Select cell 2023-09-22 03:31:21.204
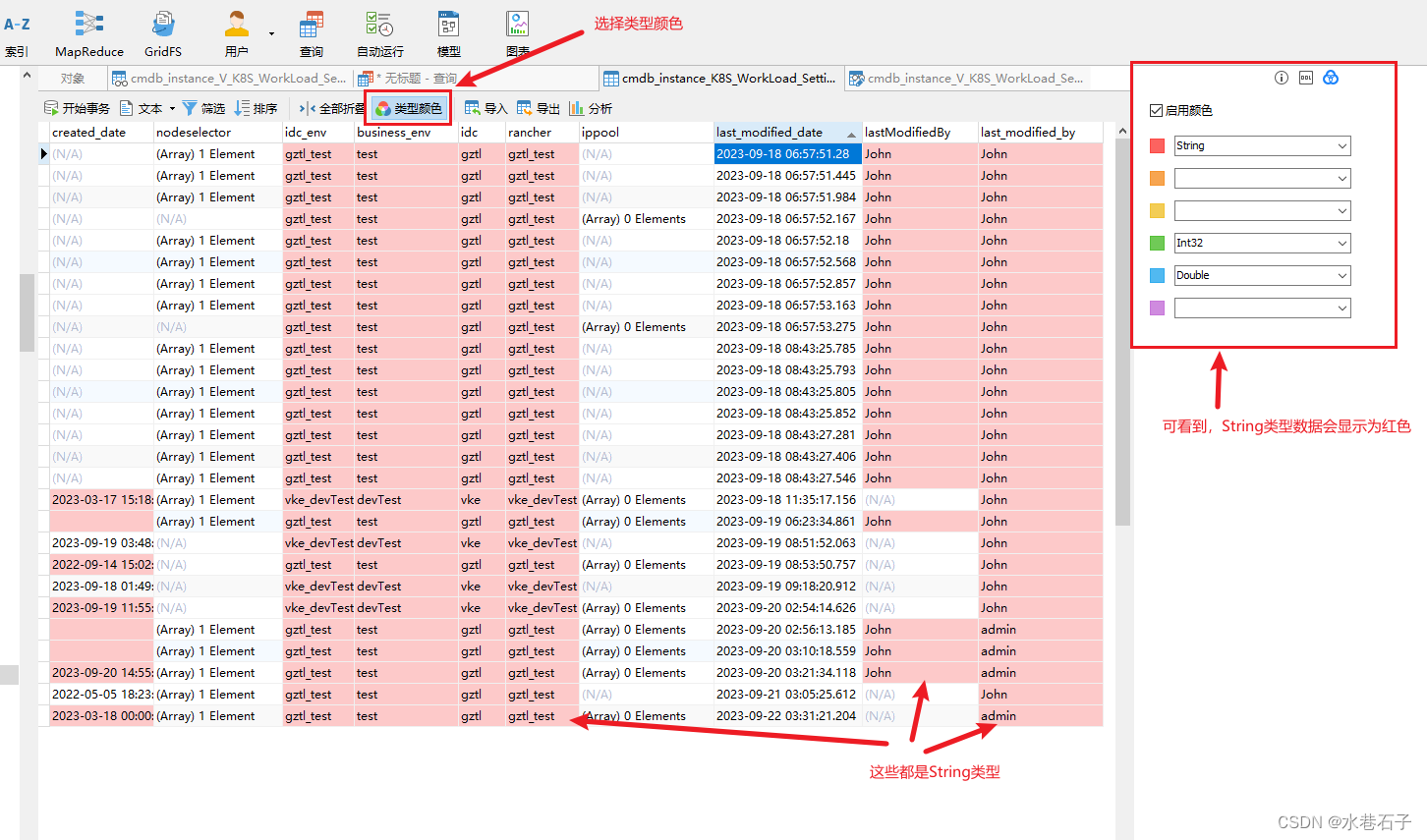1427x840 pixels. coord(787,716)
